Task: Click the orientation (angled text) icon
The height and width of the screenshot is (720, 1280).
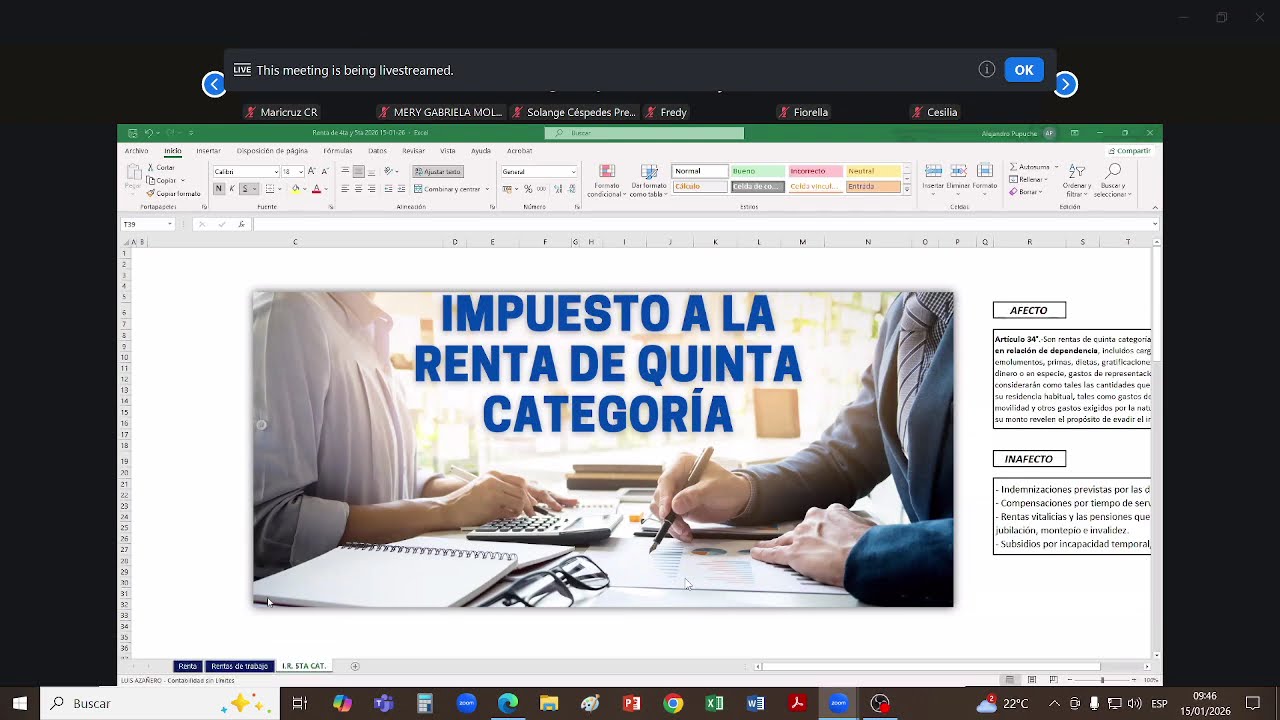Action: [388, 171]
